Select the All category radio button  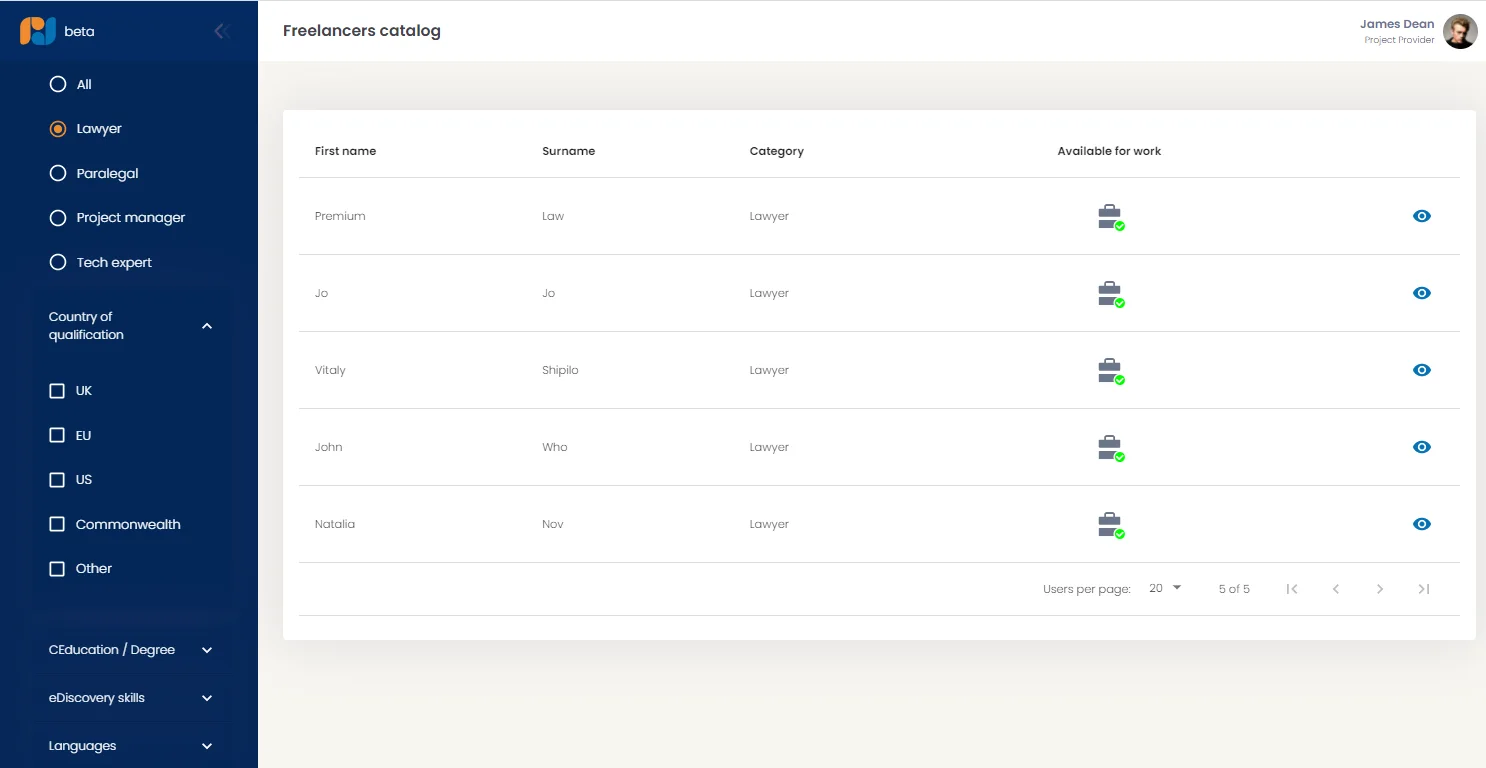click(x=58, y=84)
